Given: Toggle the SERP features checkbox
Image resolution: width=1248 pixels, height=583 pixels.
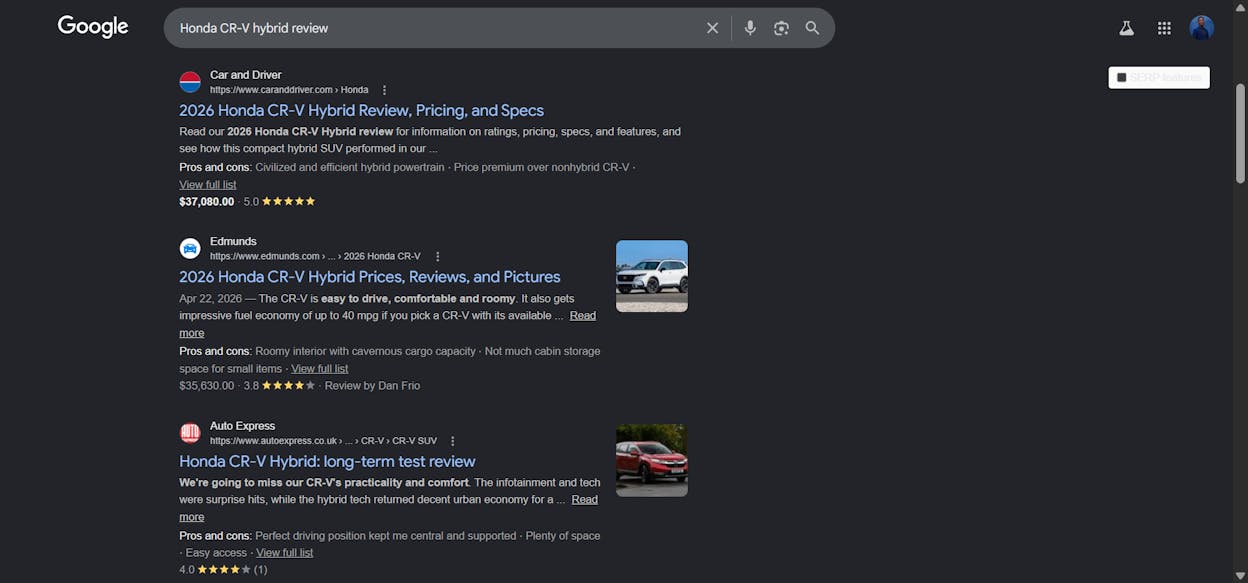Looking at the screenshot, I should (1122, 77).
